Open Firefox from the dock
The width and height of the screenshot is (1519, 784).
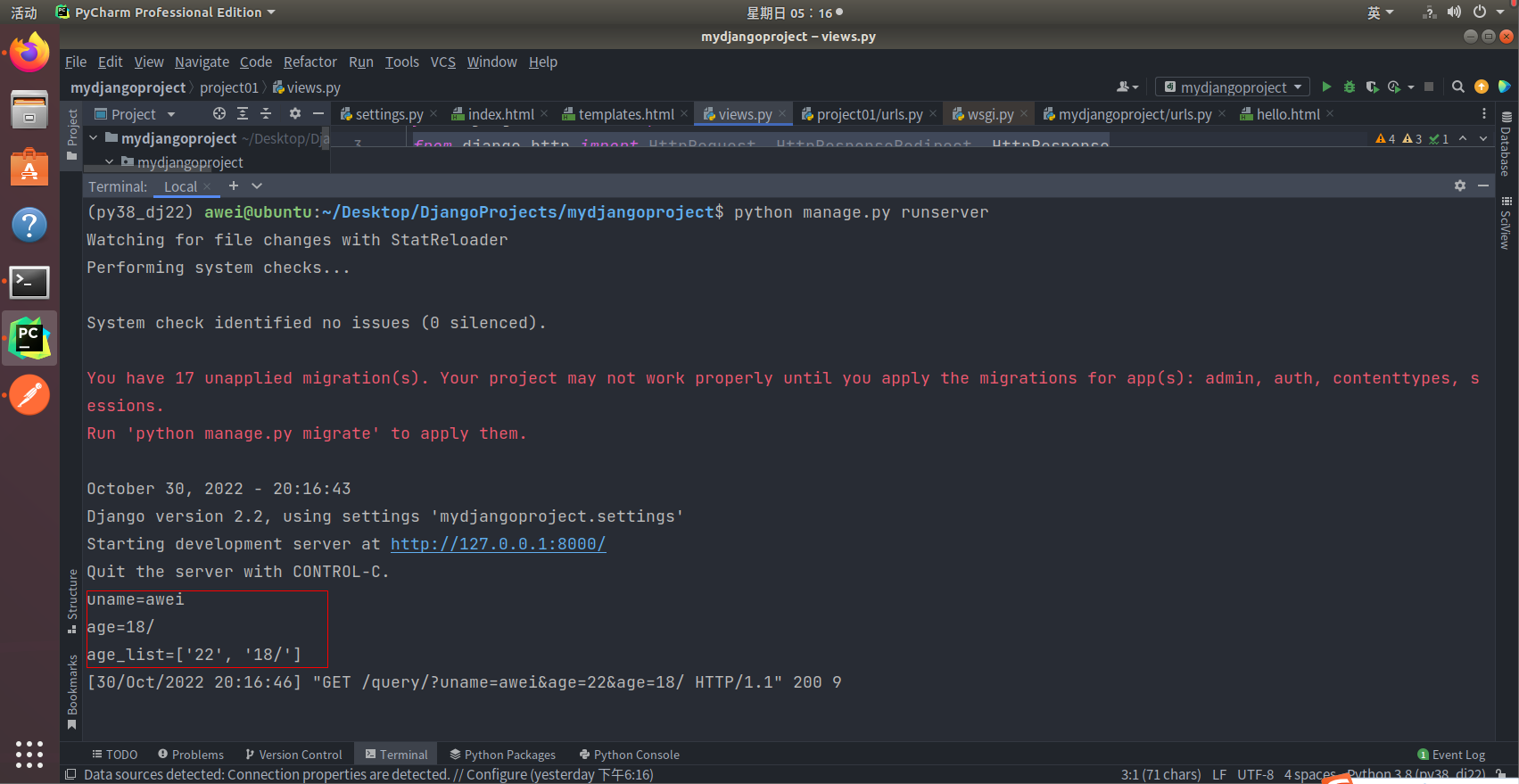[29, 54]
